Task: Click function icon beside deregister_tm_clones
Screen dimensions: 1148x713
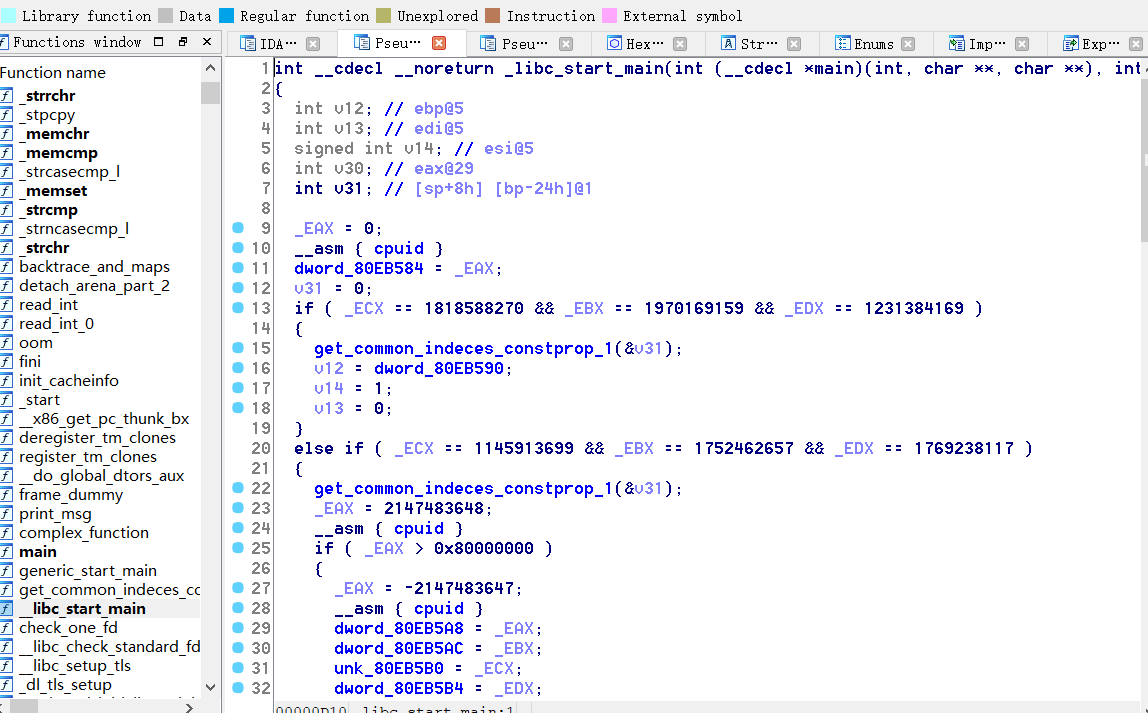Action: [7, 438]
